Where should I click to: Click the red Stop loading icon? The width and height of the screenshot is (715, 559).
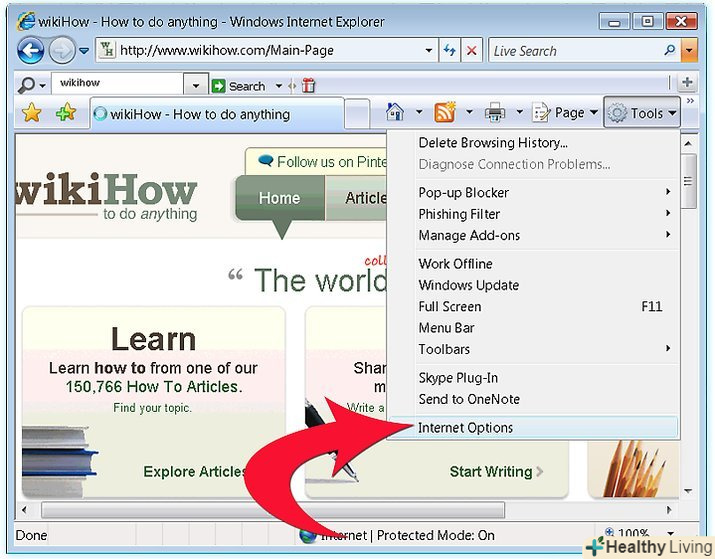tap(471, 51)
